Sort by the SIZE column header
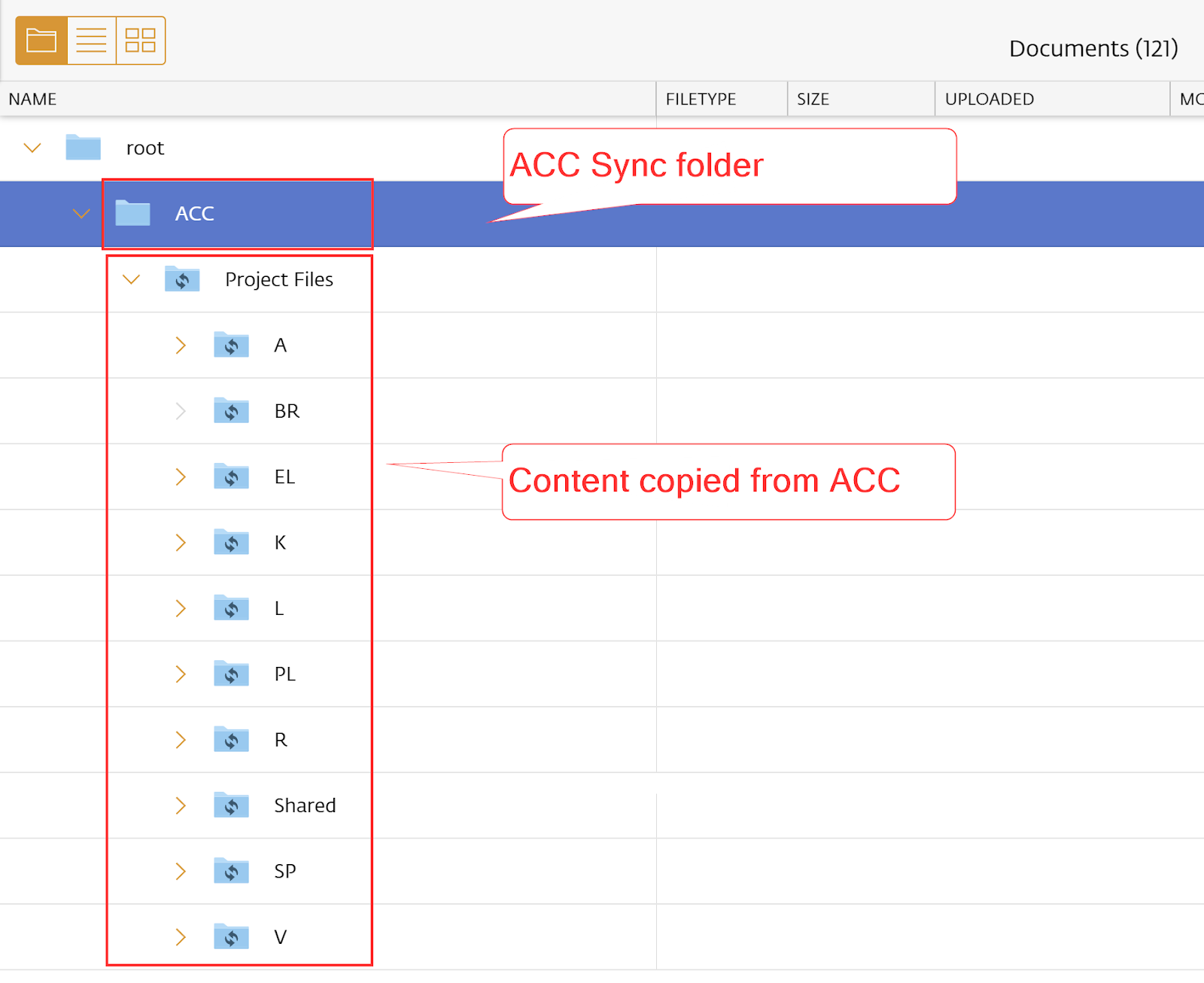 point(813,99)
